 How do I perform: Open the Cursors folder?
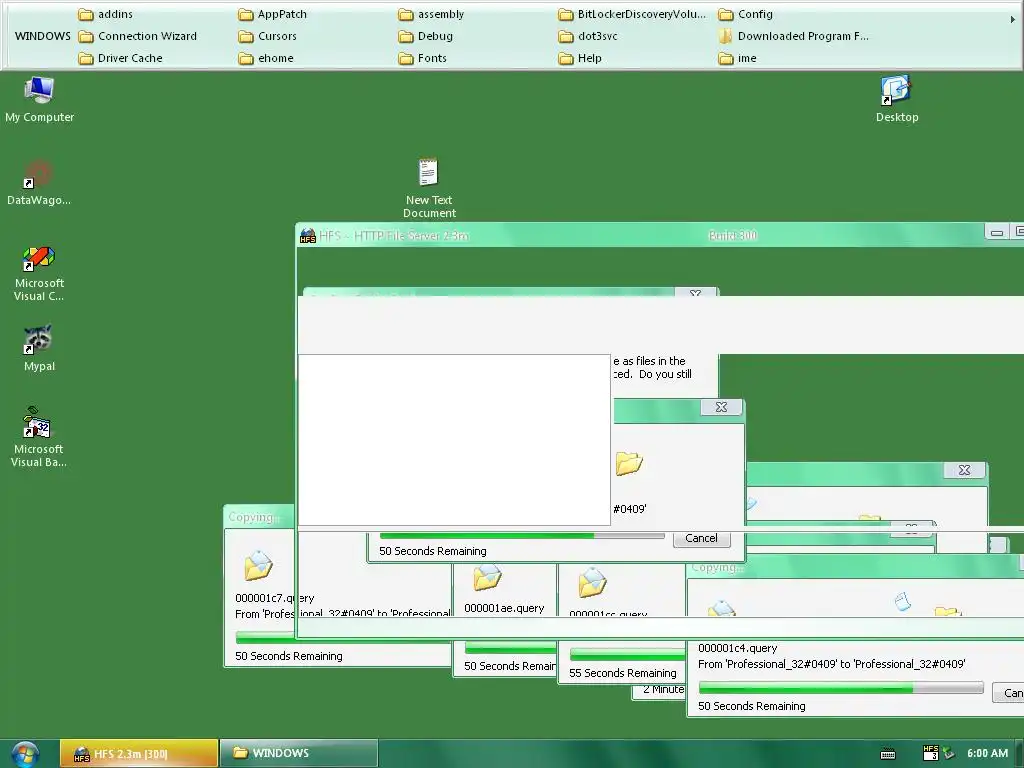[268, 37]
